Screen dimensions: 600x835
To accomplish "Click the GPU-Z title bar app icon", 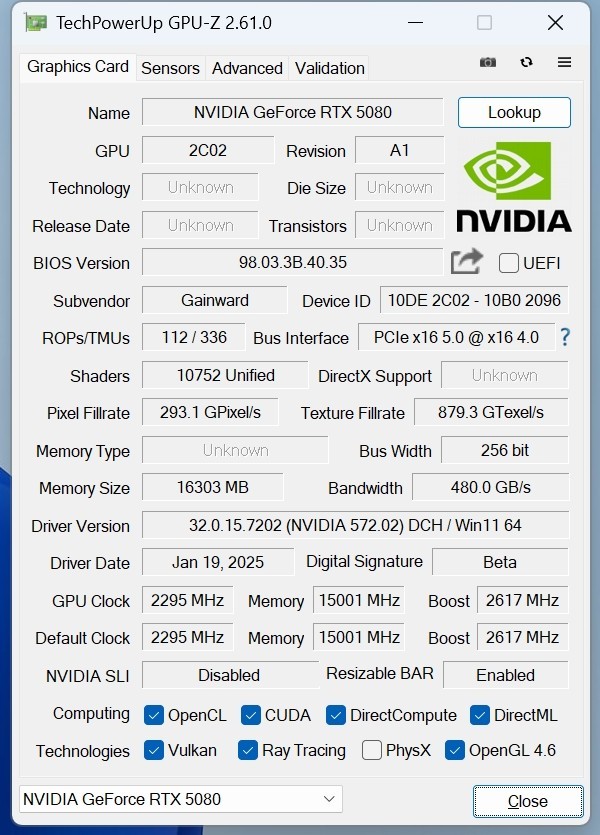I will coord(36,22).
